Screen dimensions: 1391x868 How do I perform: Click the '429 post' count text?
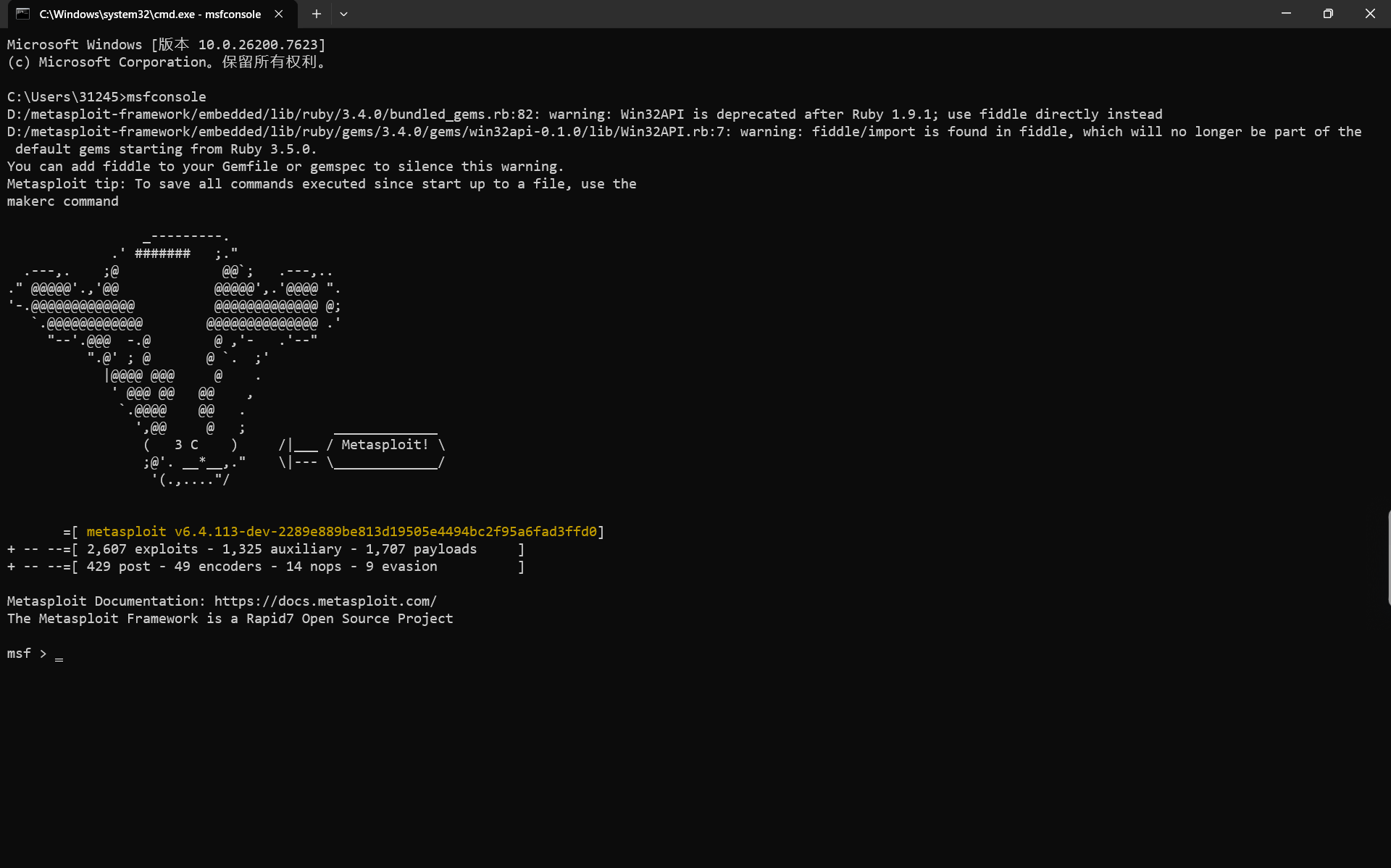coord(118,567)
